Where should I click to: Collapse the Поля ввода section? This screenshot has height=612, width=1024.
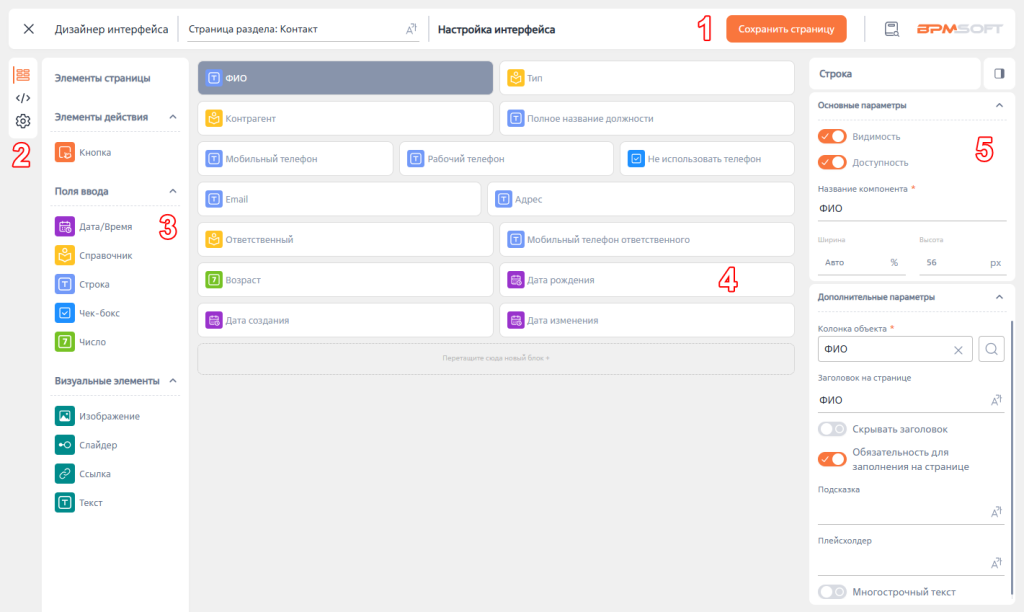click(x=172, y=191)
